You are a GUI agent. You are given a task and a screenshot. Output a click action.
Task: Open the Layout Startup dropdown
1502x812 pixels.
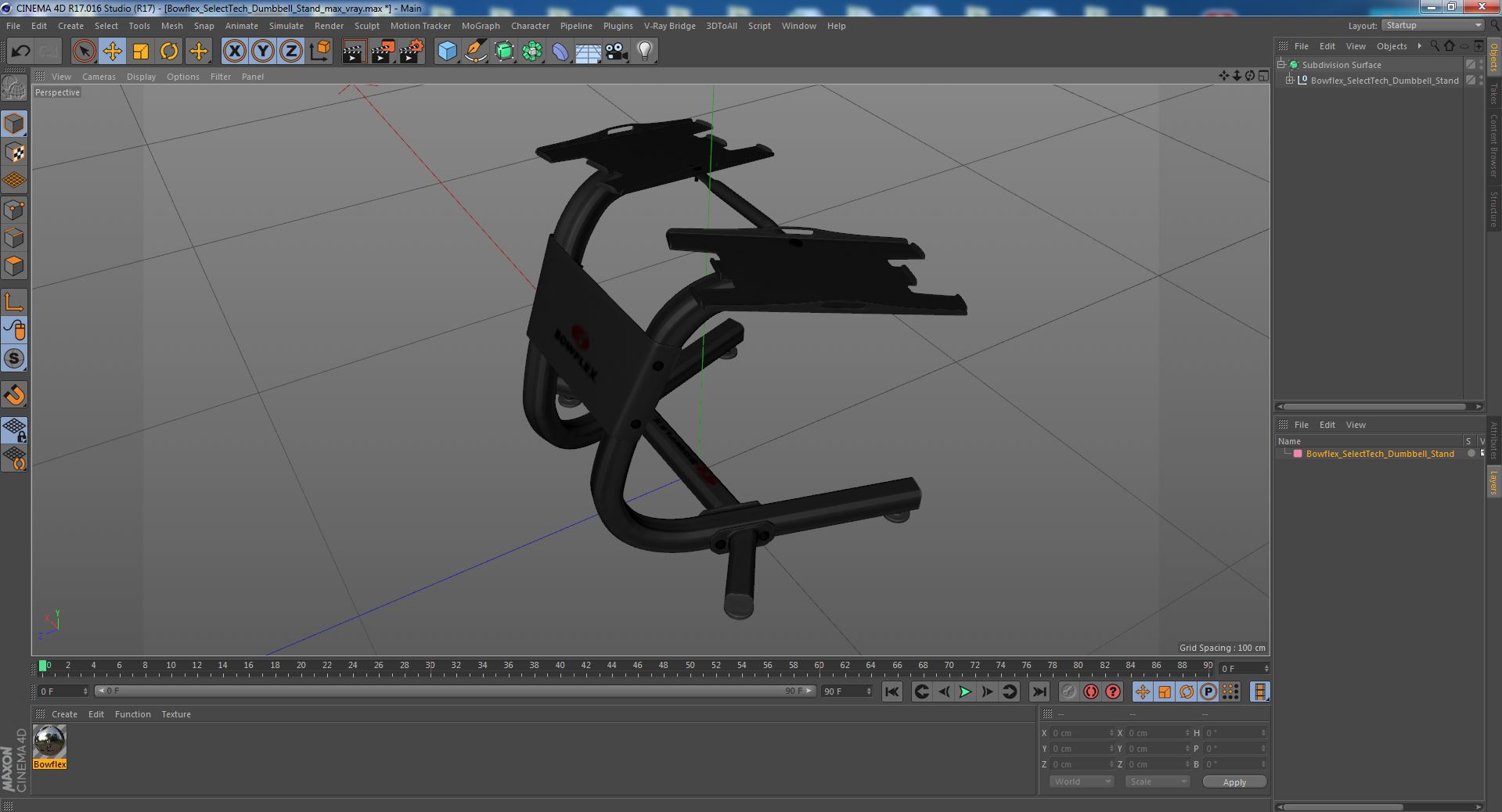1432,26
